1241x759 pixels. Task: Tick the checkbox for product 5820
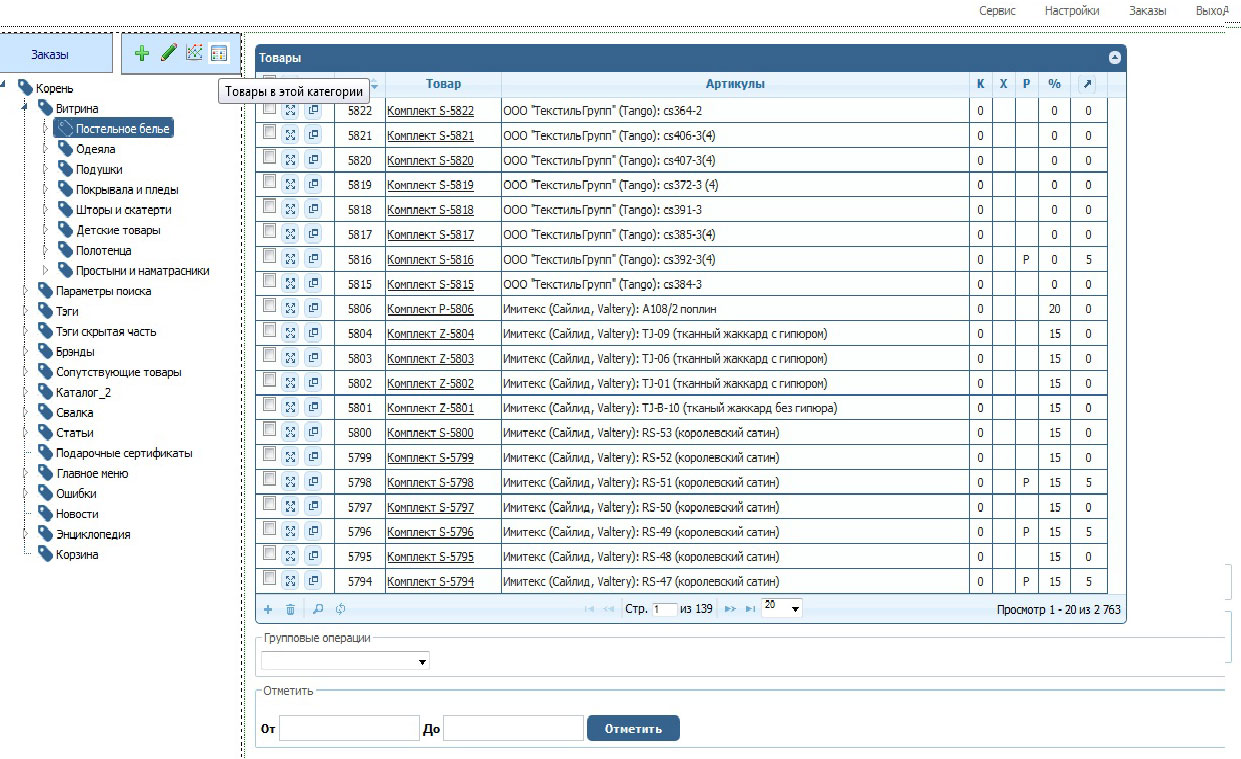pyautogui.click(x=269, y=156)
